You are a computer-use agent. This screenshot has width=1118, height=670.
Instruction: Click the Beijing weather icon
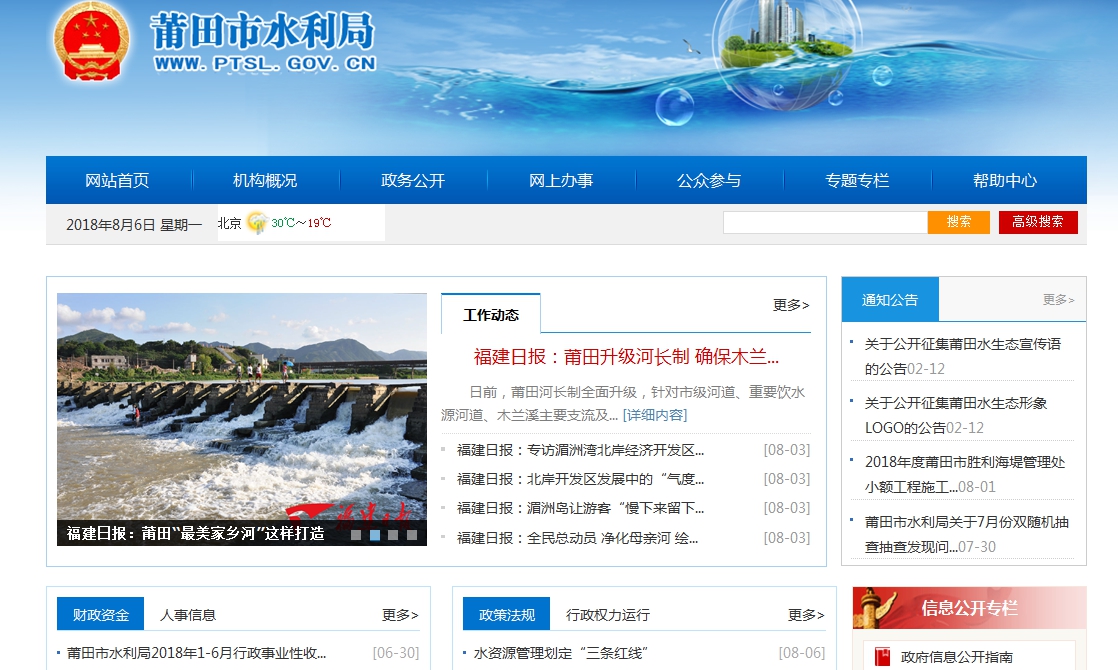[257, 223]
